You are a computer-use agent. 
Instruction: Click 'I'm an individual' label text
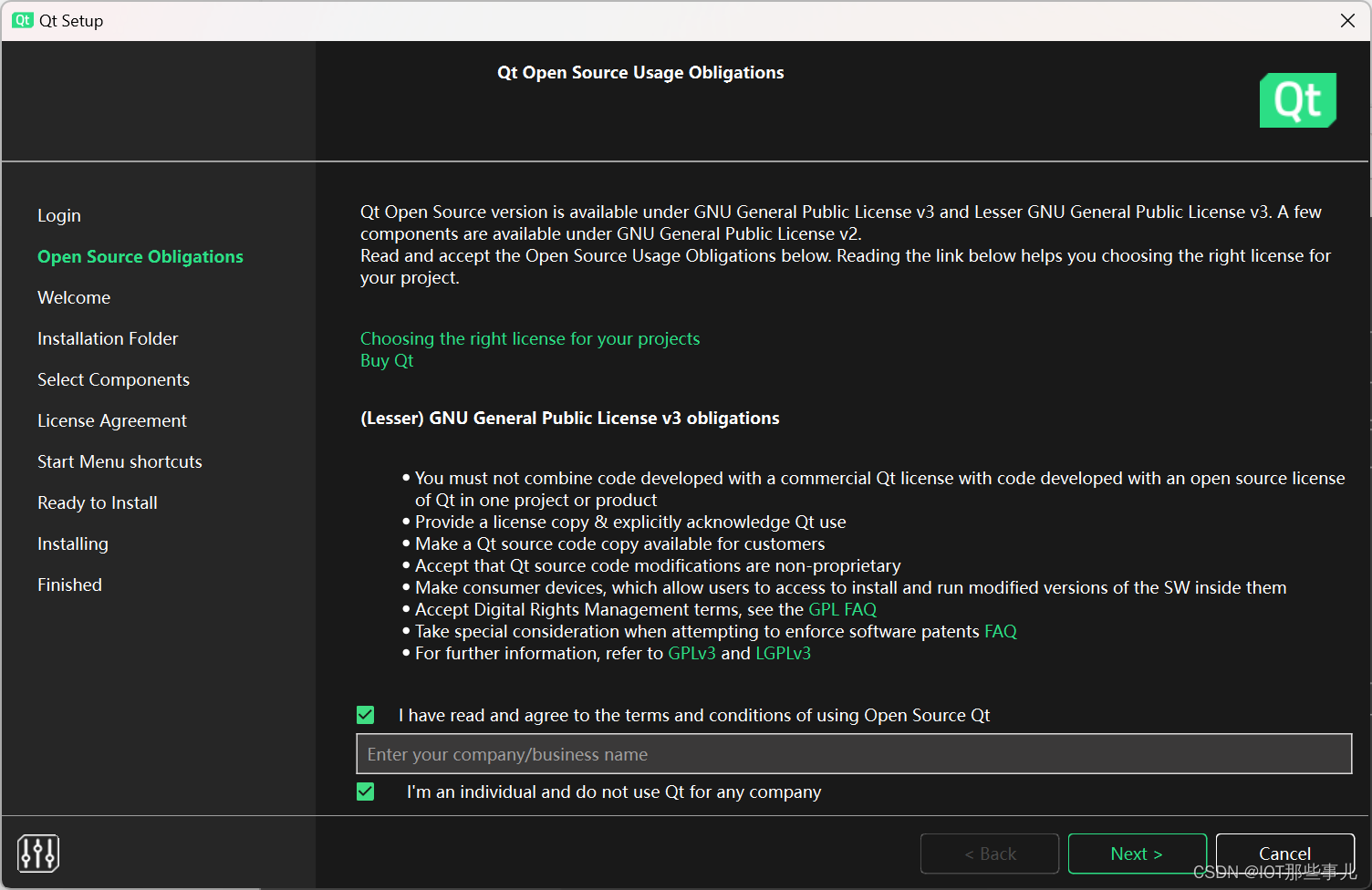[614, 792]
